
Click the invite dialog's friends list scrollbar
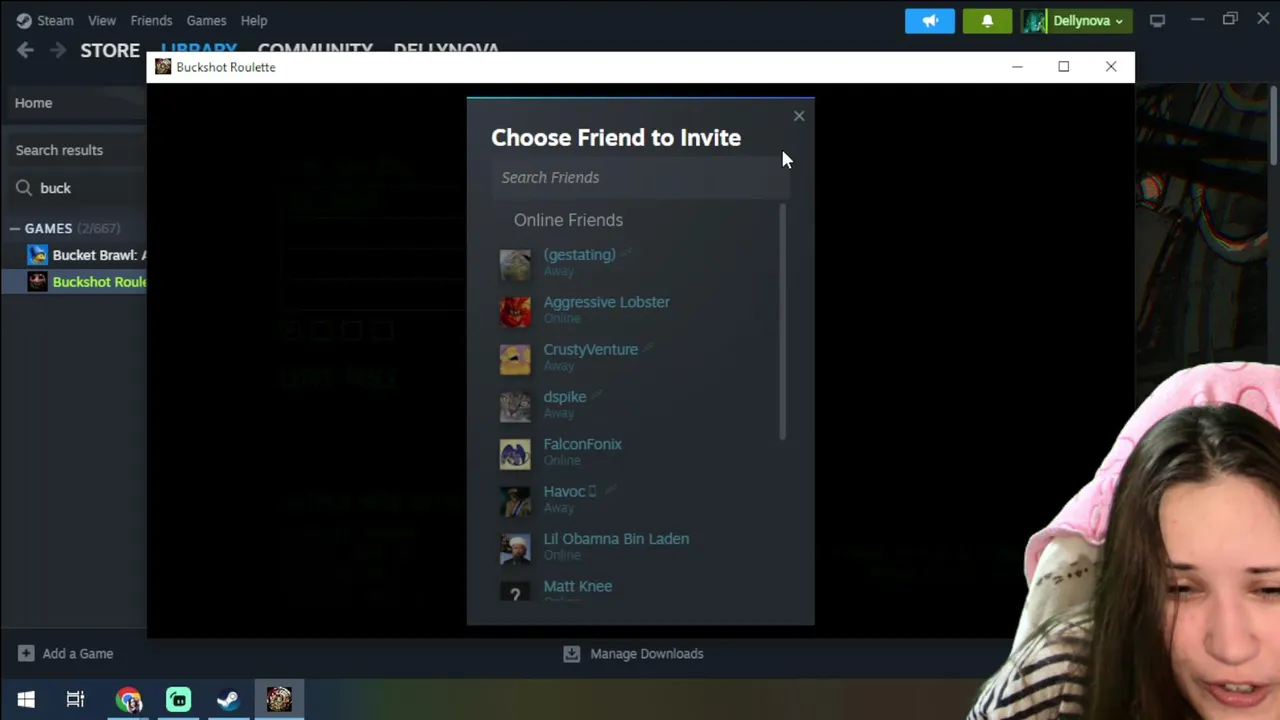pyautogui.click(x=782, y=322)
